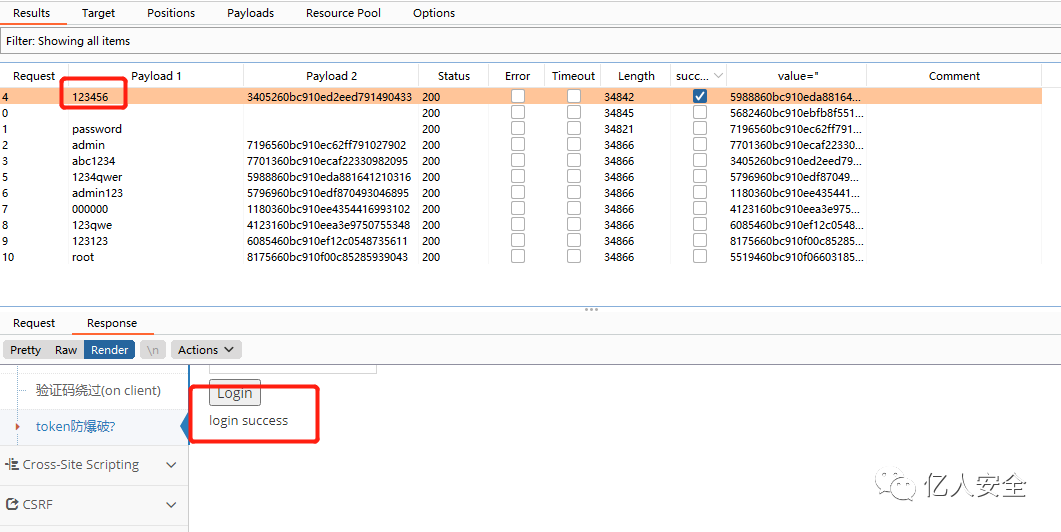This screenshot has height=532, width=1061.
Task: Toggle success checkbox in root row
Action: (700, 257)
